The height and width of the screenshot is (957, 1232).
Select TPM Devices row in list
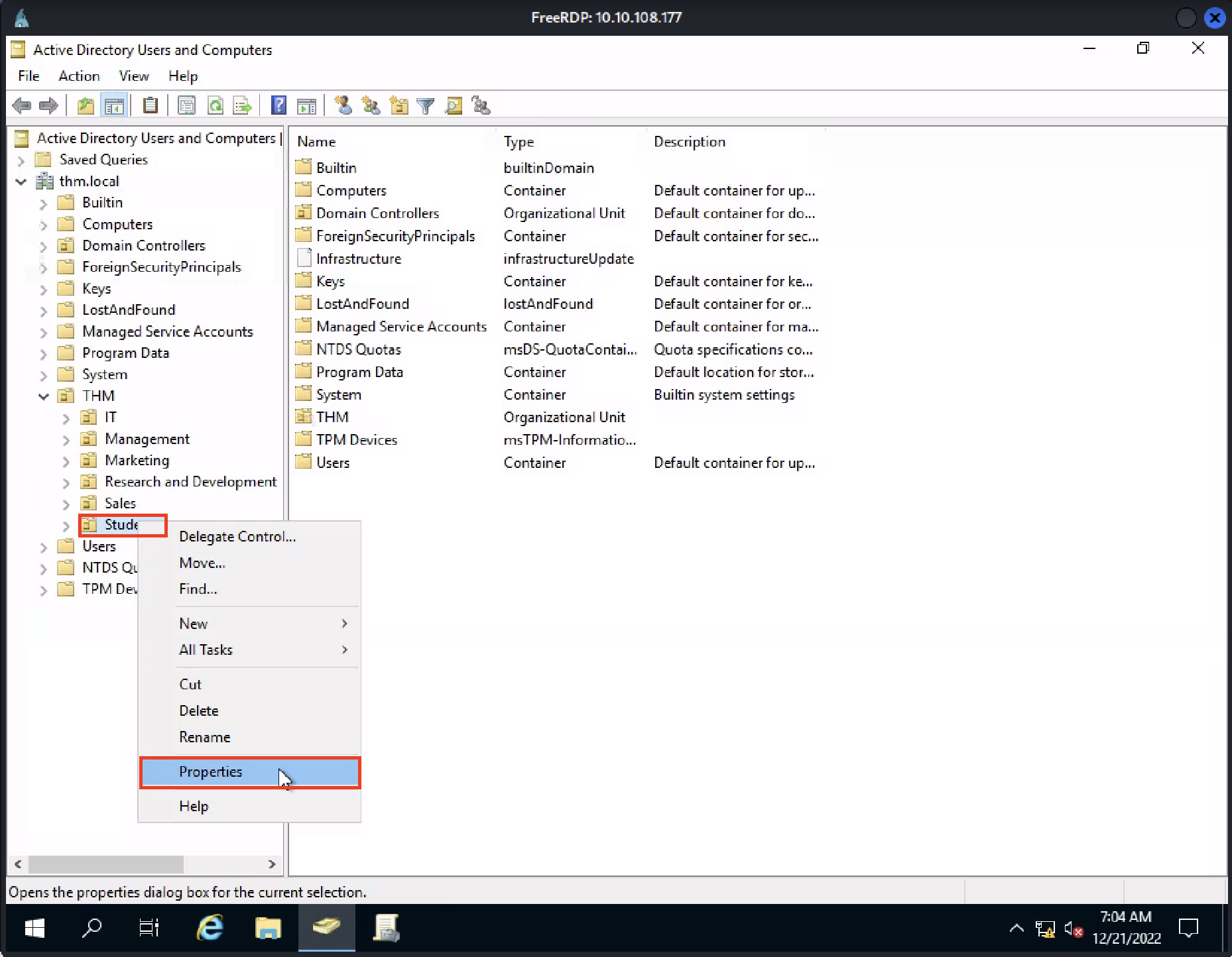pyautogui.click(x=557, y=440)
